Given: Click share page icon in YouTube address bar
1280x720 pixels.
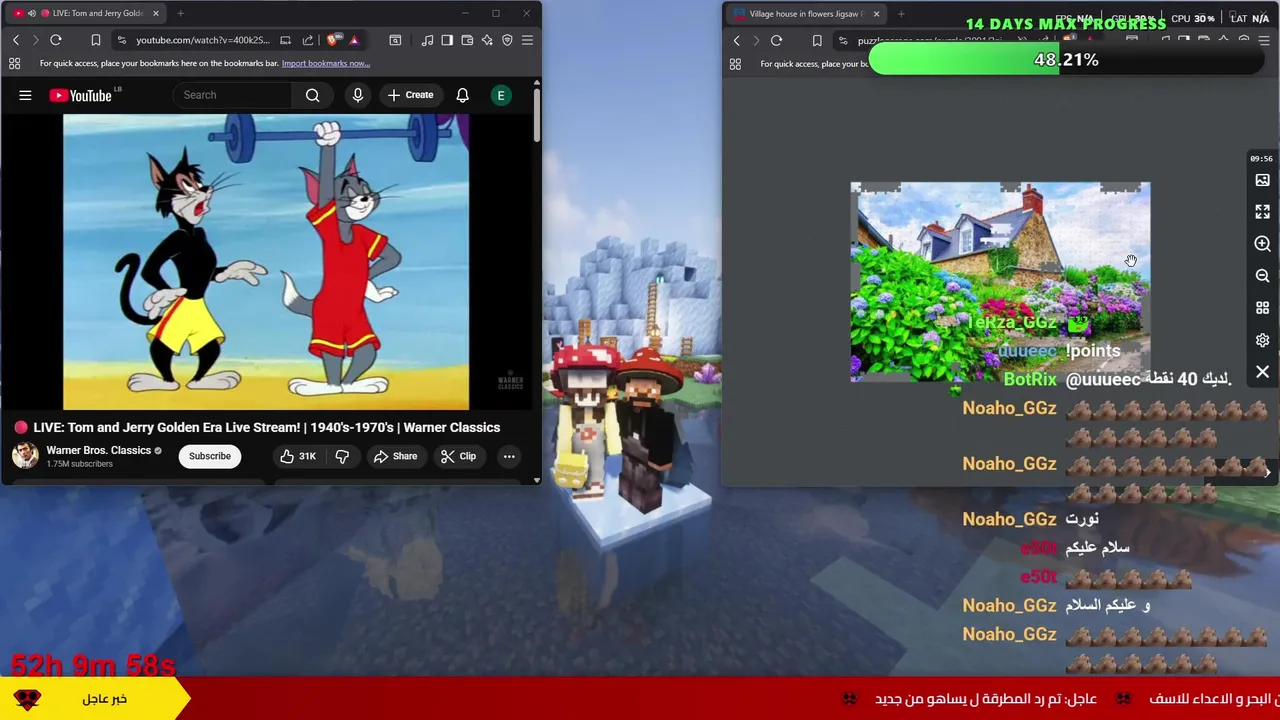Looking at the screenshot, I should click(x=308, y=40).
